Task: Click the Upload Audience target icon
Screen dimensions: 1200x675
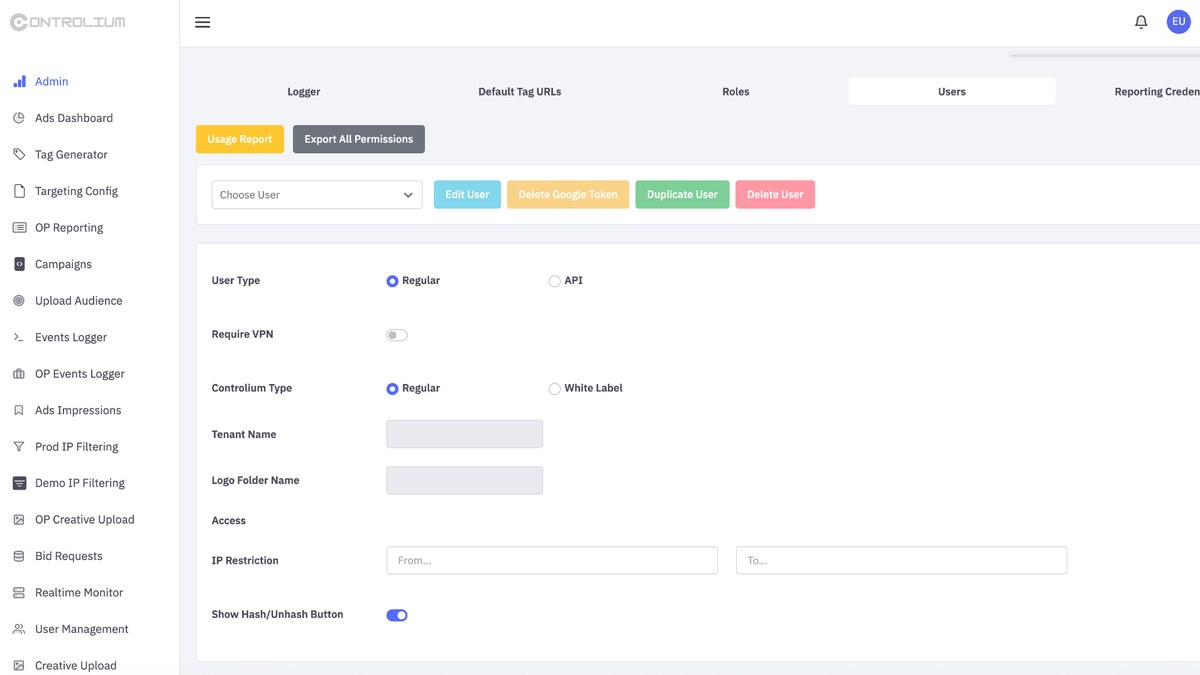Action: point(19,300)
